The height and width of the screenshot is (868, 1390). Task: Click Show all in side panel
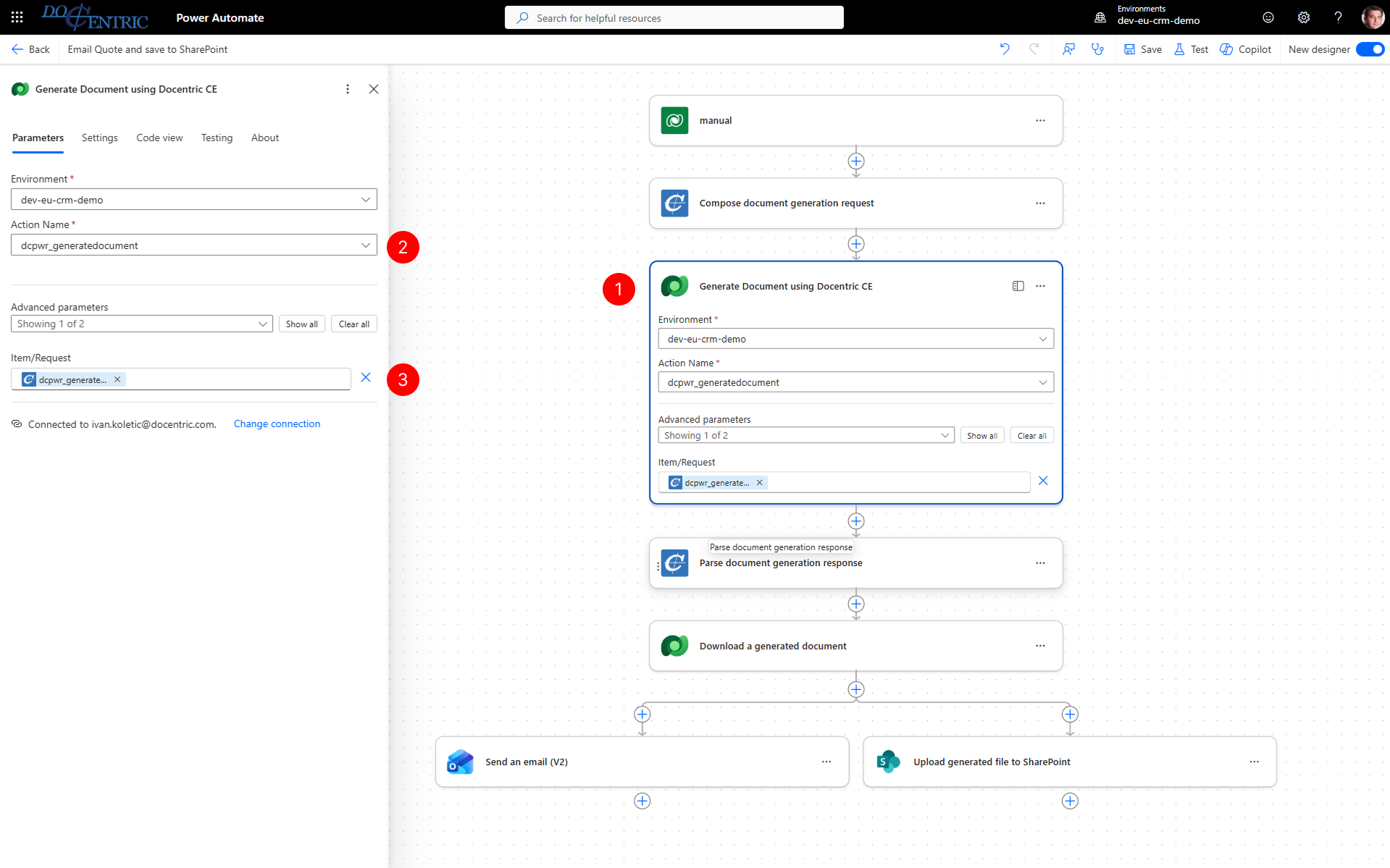pos(301,324)
